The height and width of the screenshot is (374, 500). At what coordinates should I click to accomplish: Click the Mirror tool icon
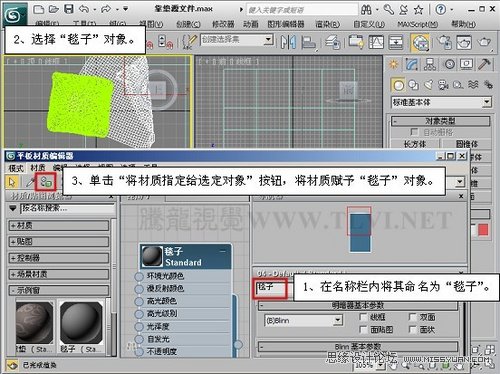coord(288,42)
